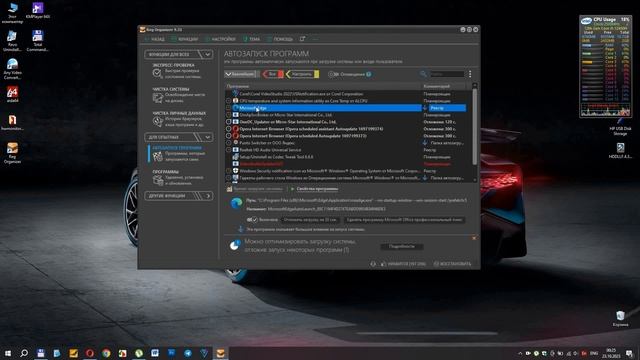Collapse the ДЛЯ ОПЫТНЫХ section

(x=178, y=137)
